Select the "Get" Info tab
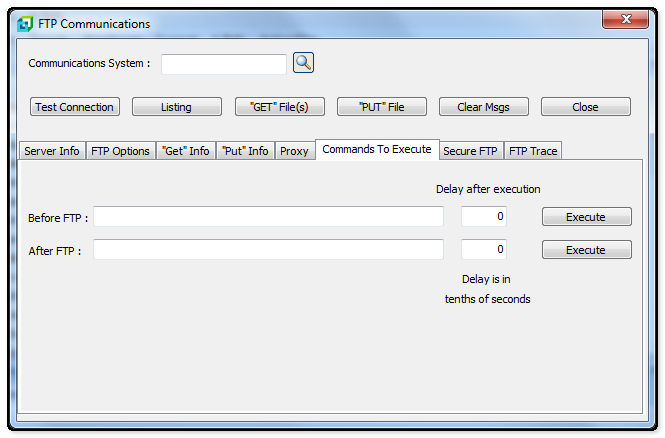Image resolution: width=665 pixels, height=438 pixels. pos(186,151)
